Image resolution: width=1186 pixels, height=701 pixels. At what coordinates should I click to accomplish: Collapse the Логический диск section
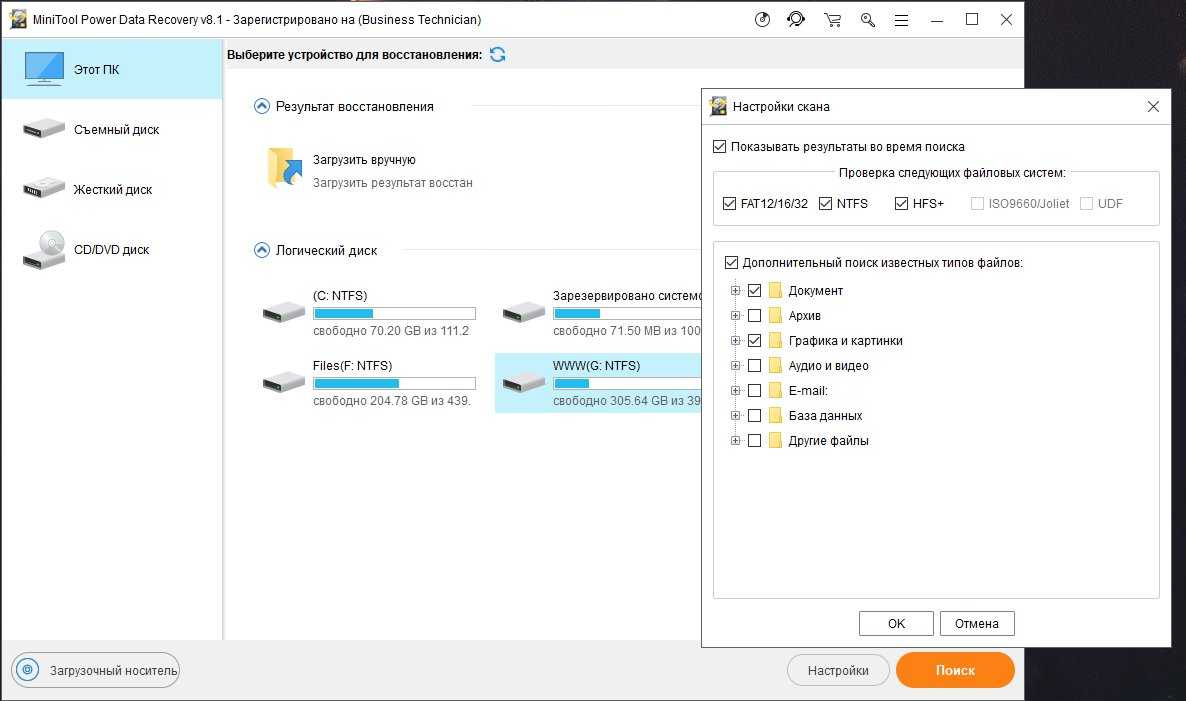[x=262, y=251]
